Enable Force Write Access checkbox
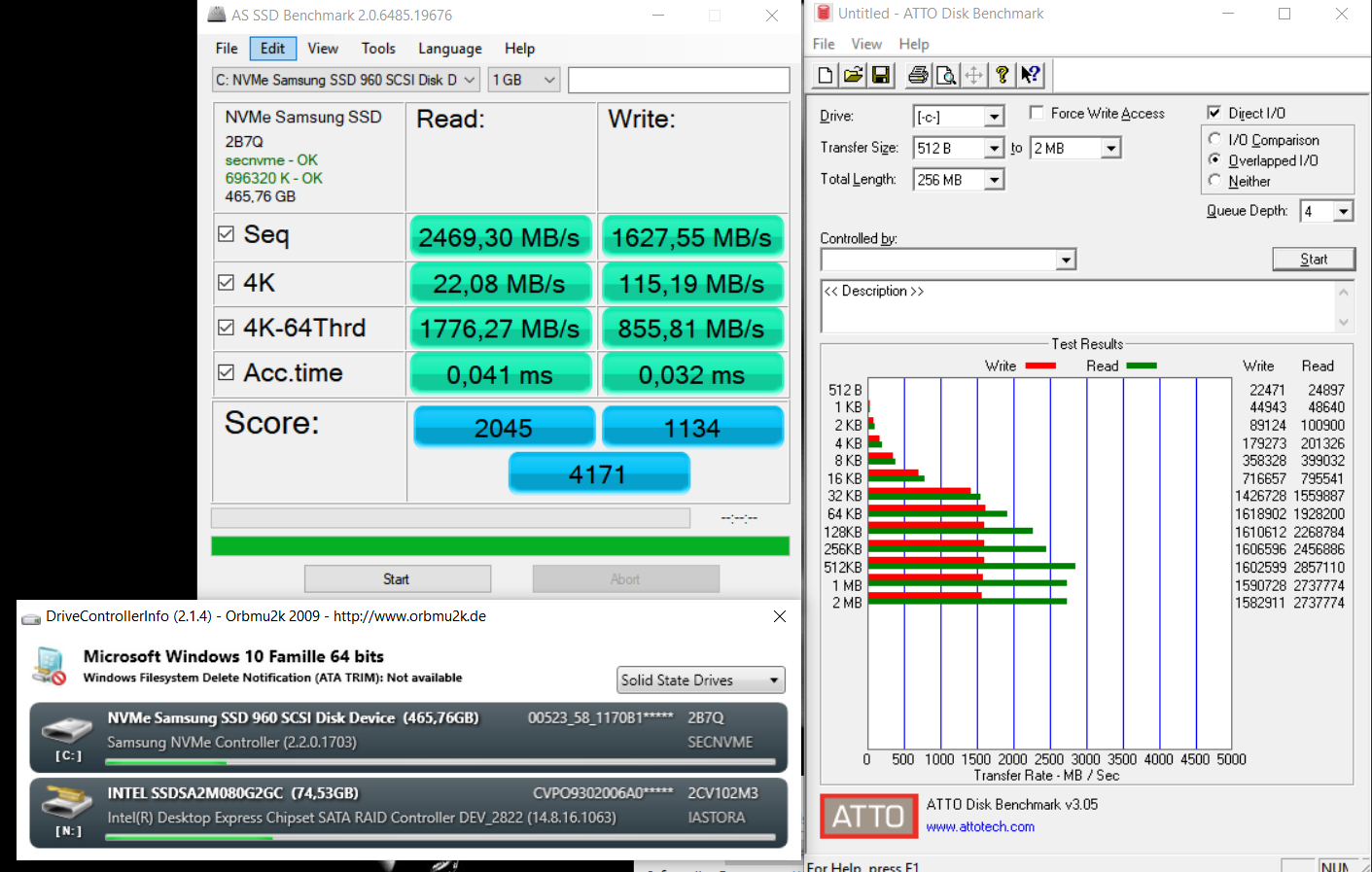This screenshot has width=1372, height=872. pyautogui.click(x=1037, y=113)
